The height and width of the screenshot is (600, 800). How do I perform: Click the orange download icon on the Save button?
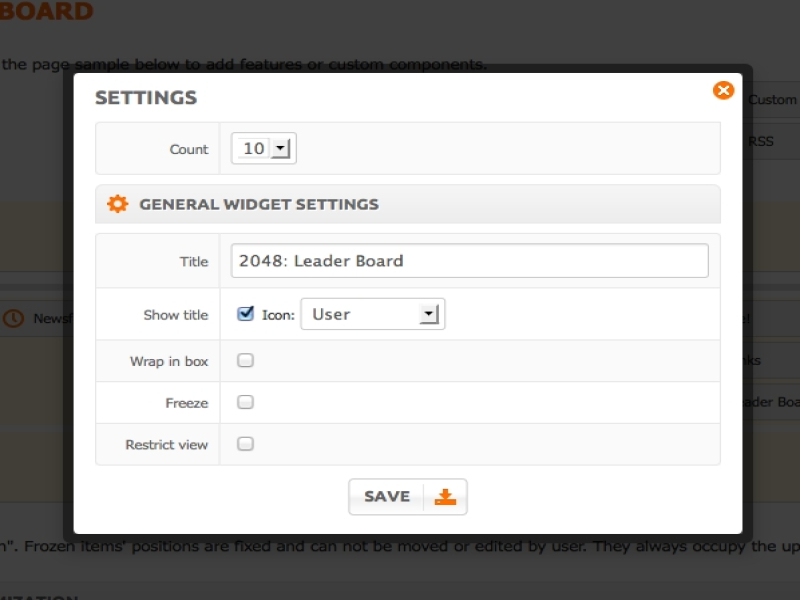tap(445, 497)
